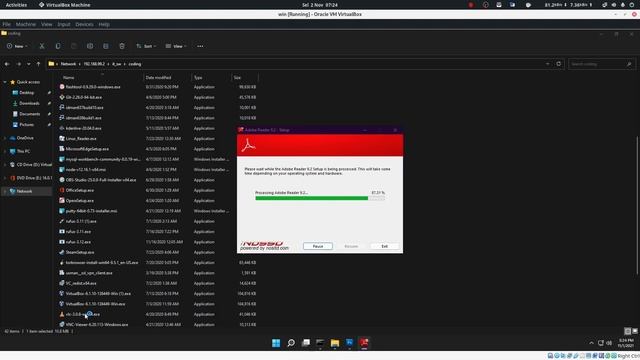Image resolution: width=640 pixels, height=360 pixels.
Task: Open VirtualBox Input menu
Action: [x=64, y=24]
